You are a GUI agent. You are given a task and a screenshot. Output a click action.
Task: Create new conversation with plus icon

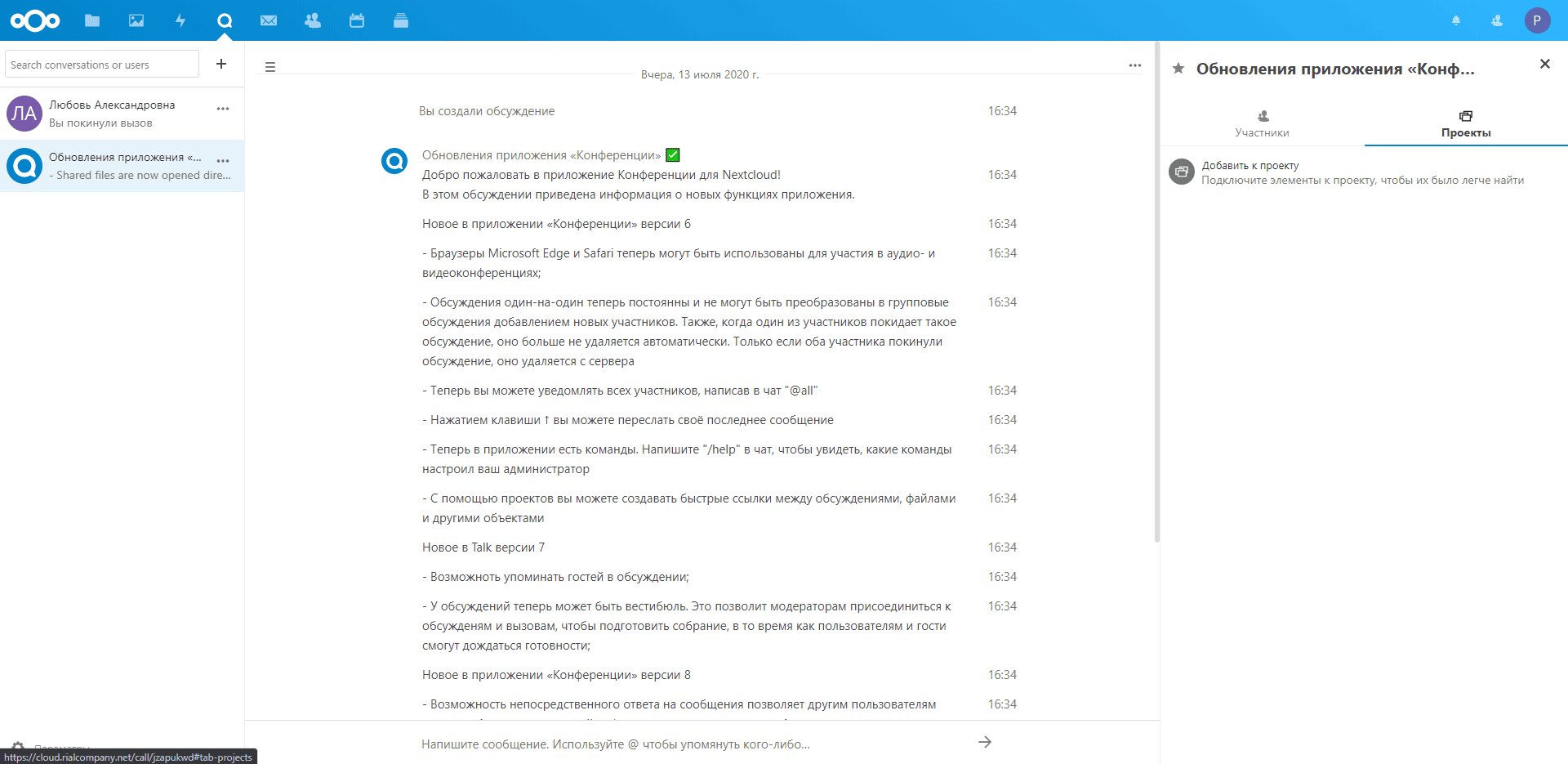[x=221, y=64]
